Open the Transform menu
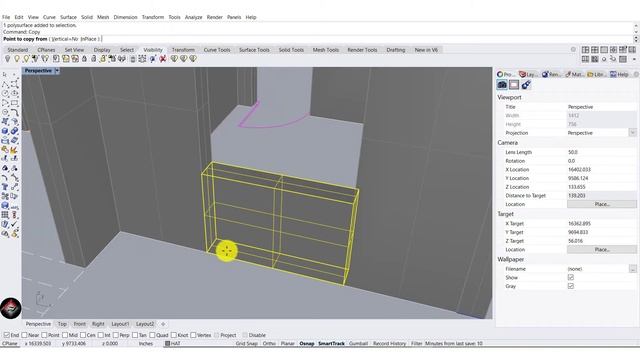The image size is (640, 360). click(x=153, y=17)
